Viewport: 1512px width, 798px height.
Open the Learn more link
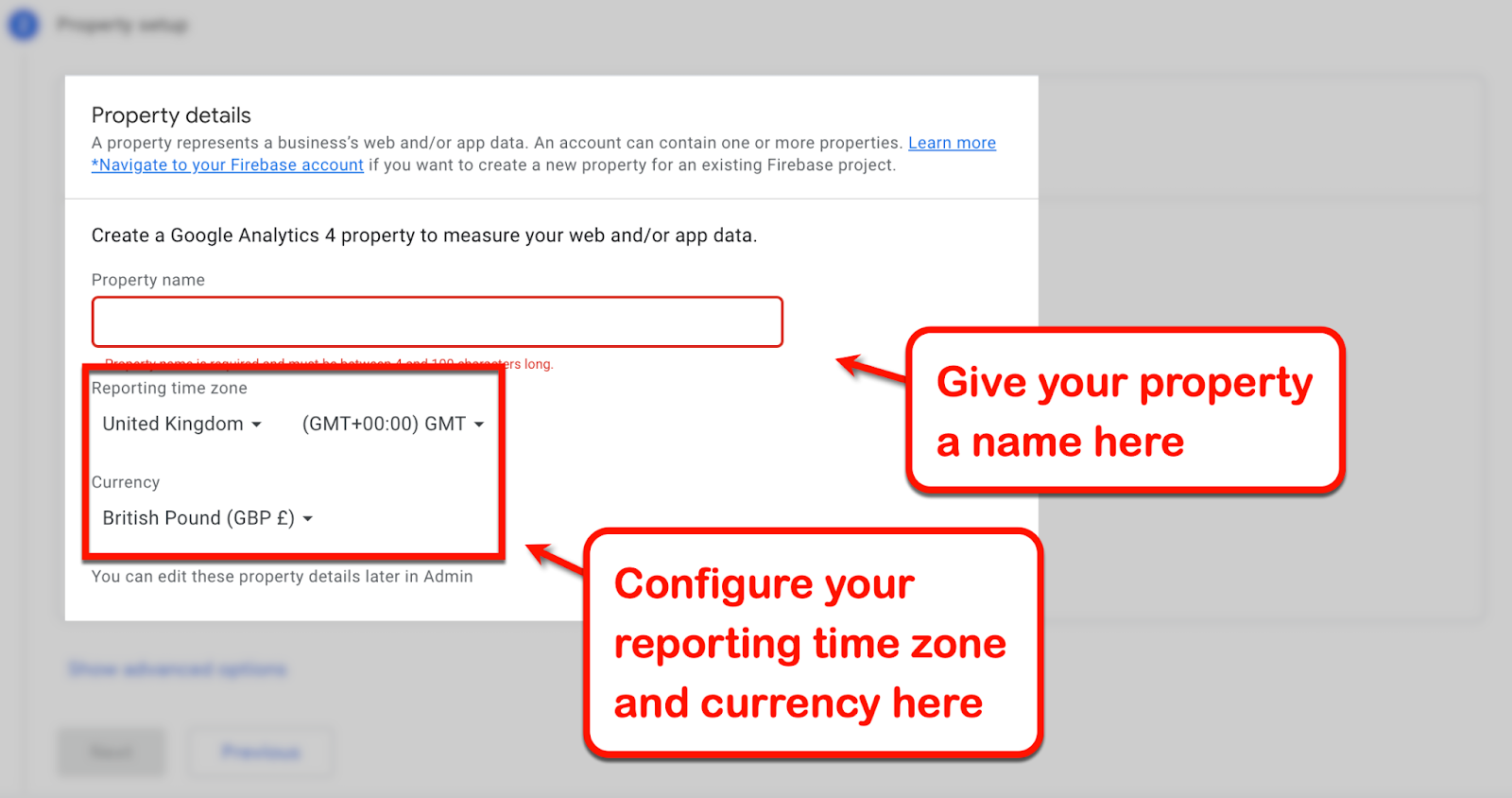click(x=952, y=143)
